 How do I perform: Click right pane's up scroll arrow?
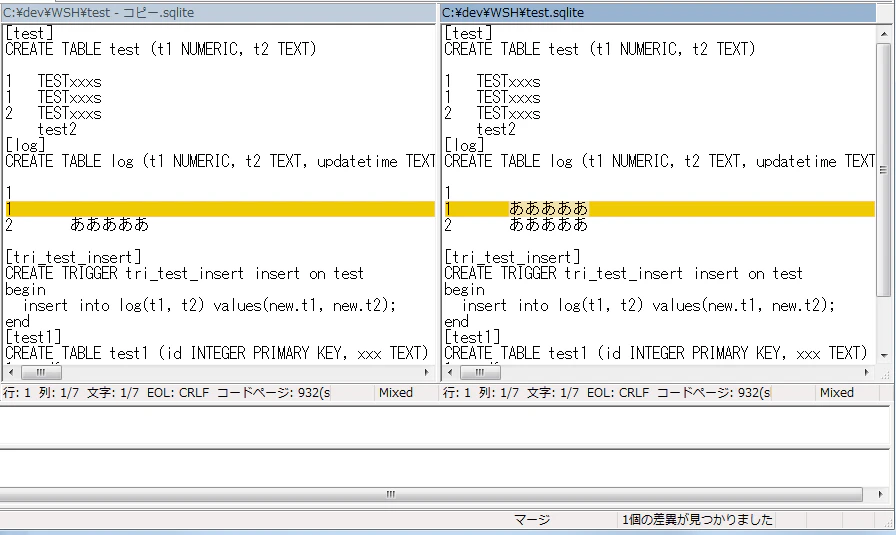(884, 34)
